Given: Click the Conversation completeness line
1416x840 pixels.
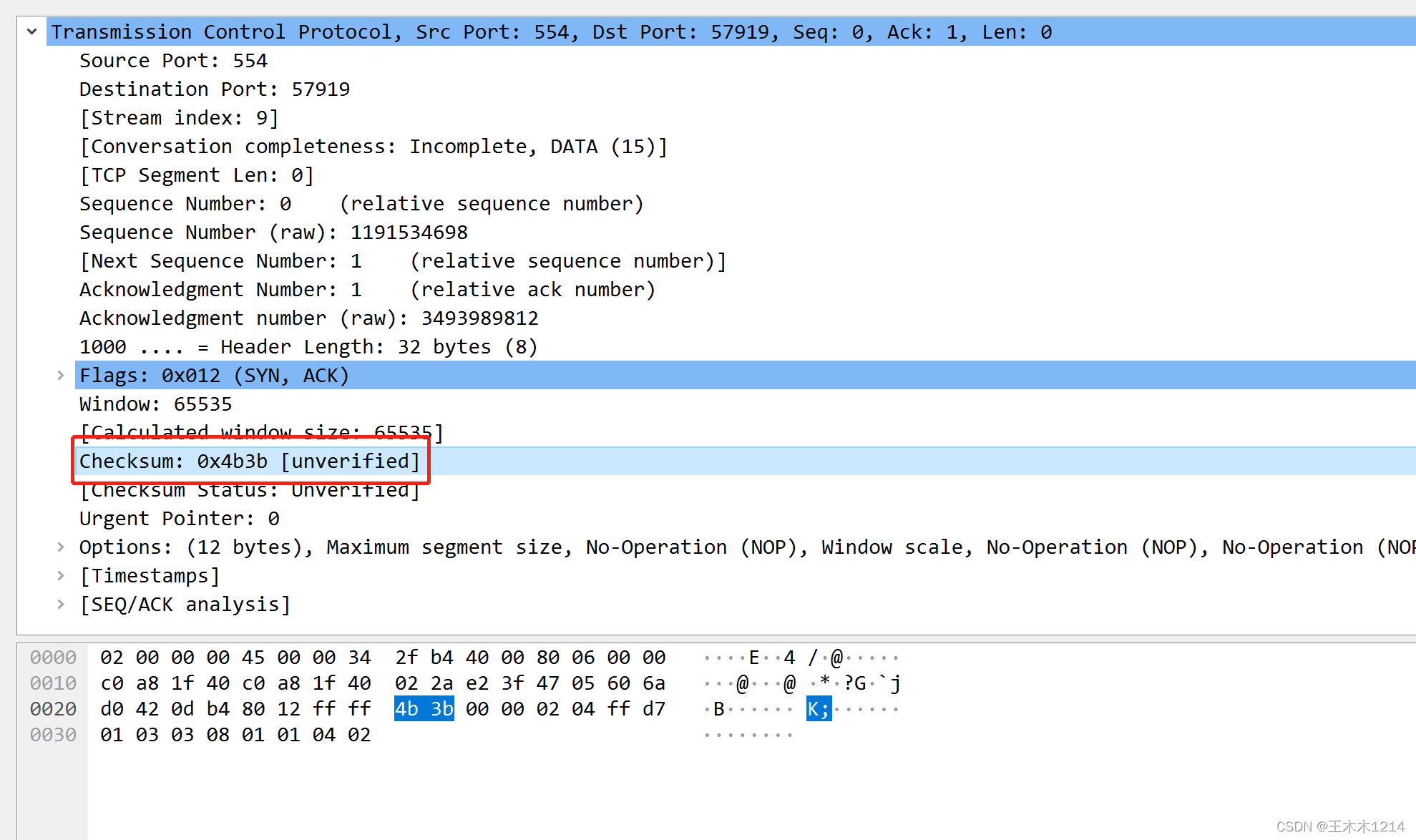Looking at the screenshot, I should pyautogui.click(x=373, y=147).
